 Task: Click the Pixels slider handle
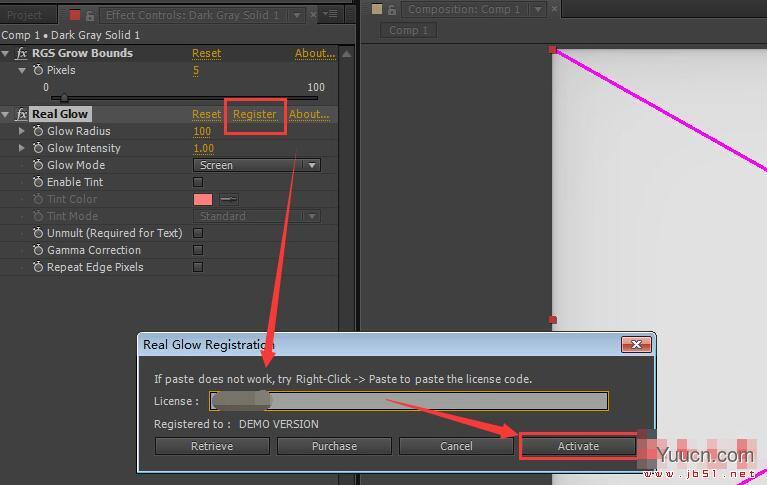[x=64, y=98]
